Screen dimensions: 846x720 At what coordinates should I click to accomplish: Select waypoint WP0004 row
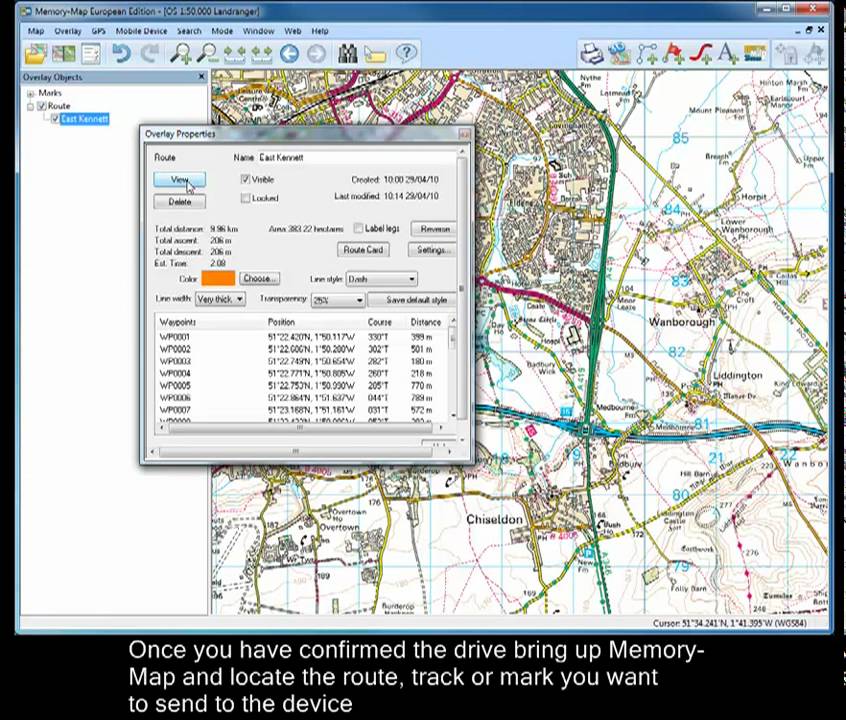point(302,373)
